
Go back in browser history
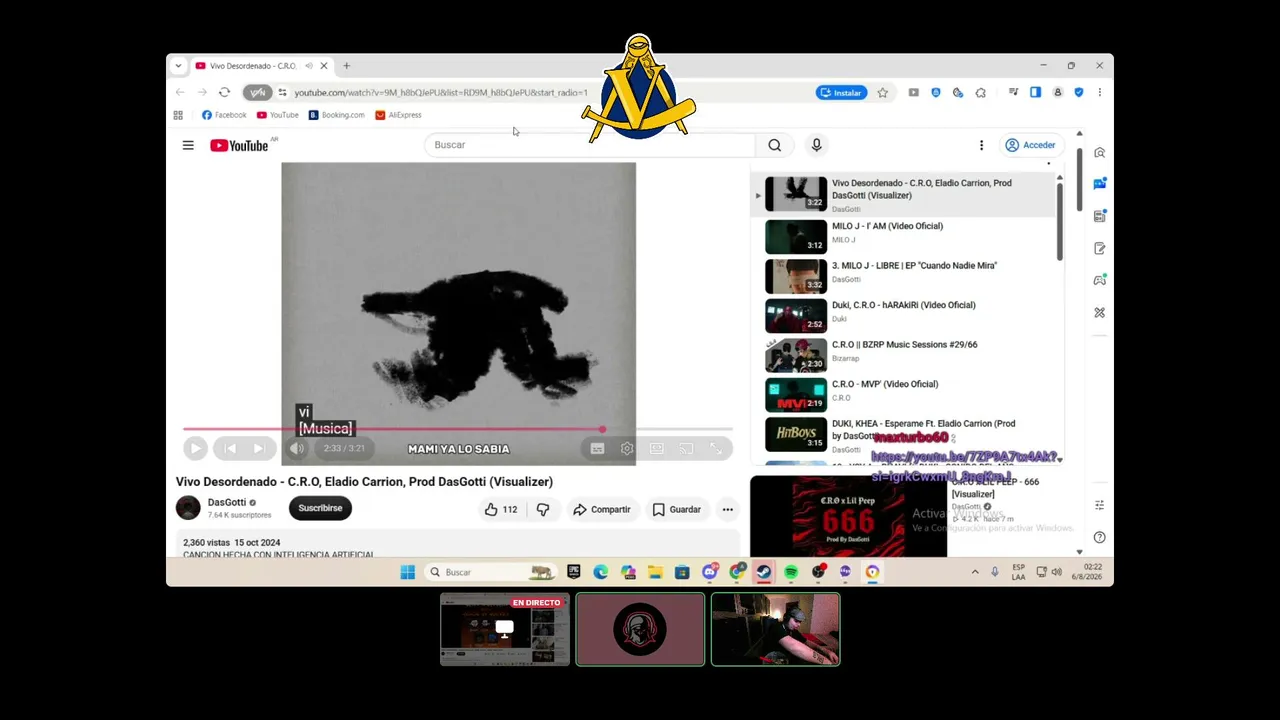pyautogui.click(x=180, y=92)
